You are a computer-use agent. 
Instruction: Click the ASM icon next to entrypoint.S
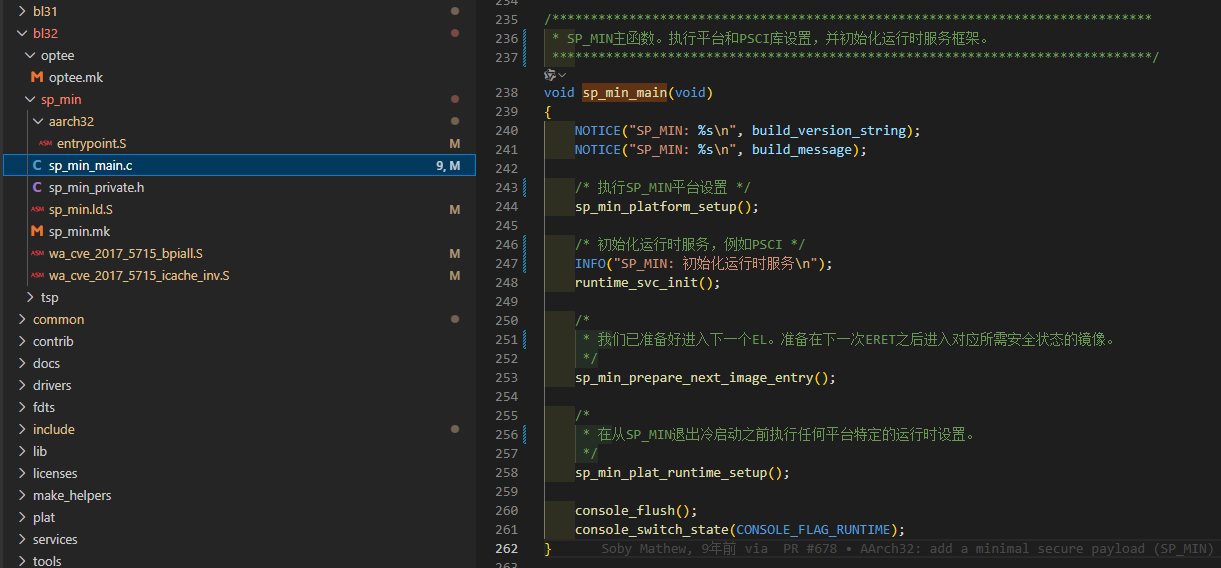coord(45,143)
